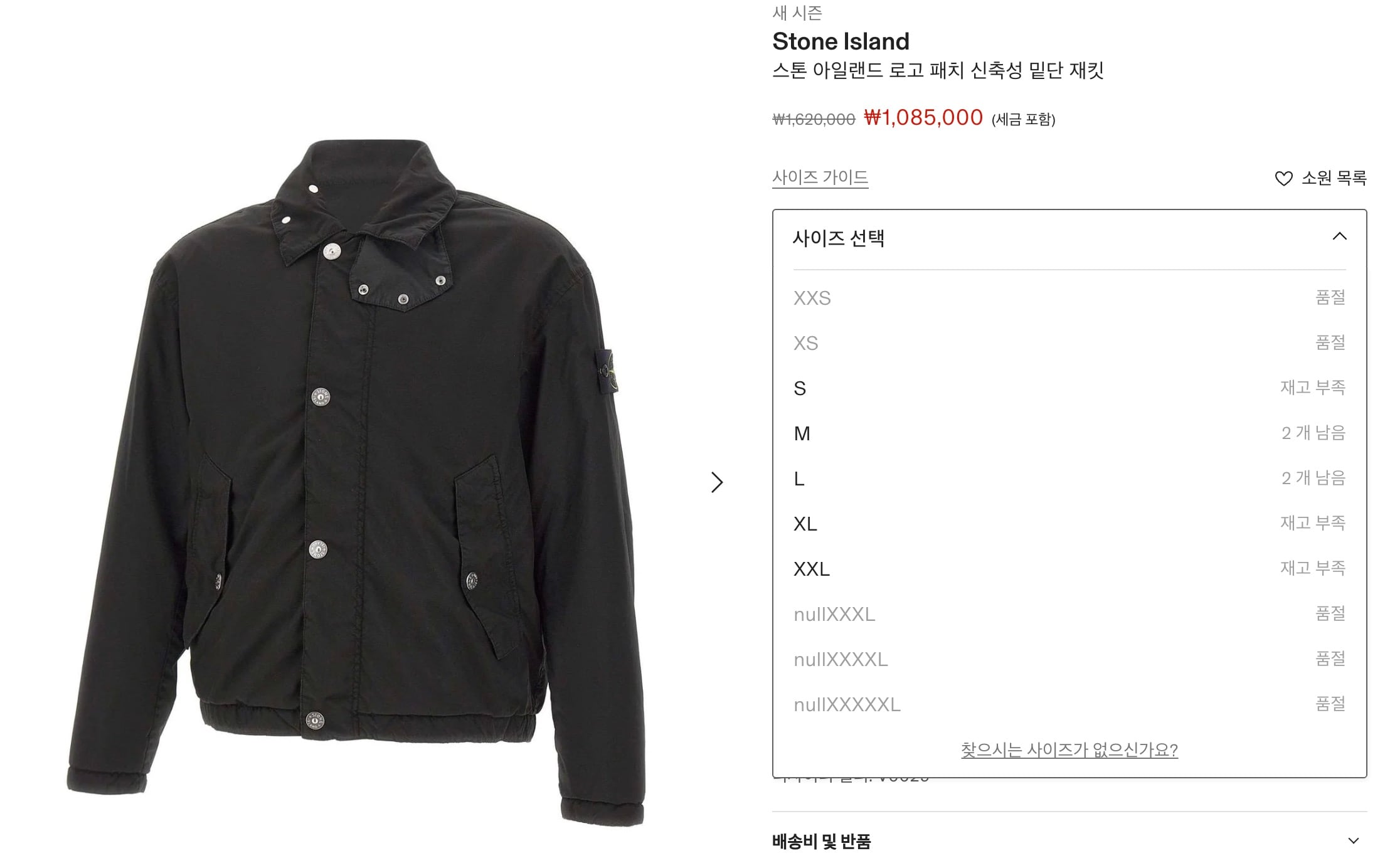This screenshot has height=868, width=1385.
Task: Click the nullXXXL size entry
Action: pos(1069,614)
